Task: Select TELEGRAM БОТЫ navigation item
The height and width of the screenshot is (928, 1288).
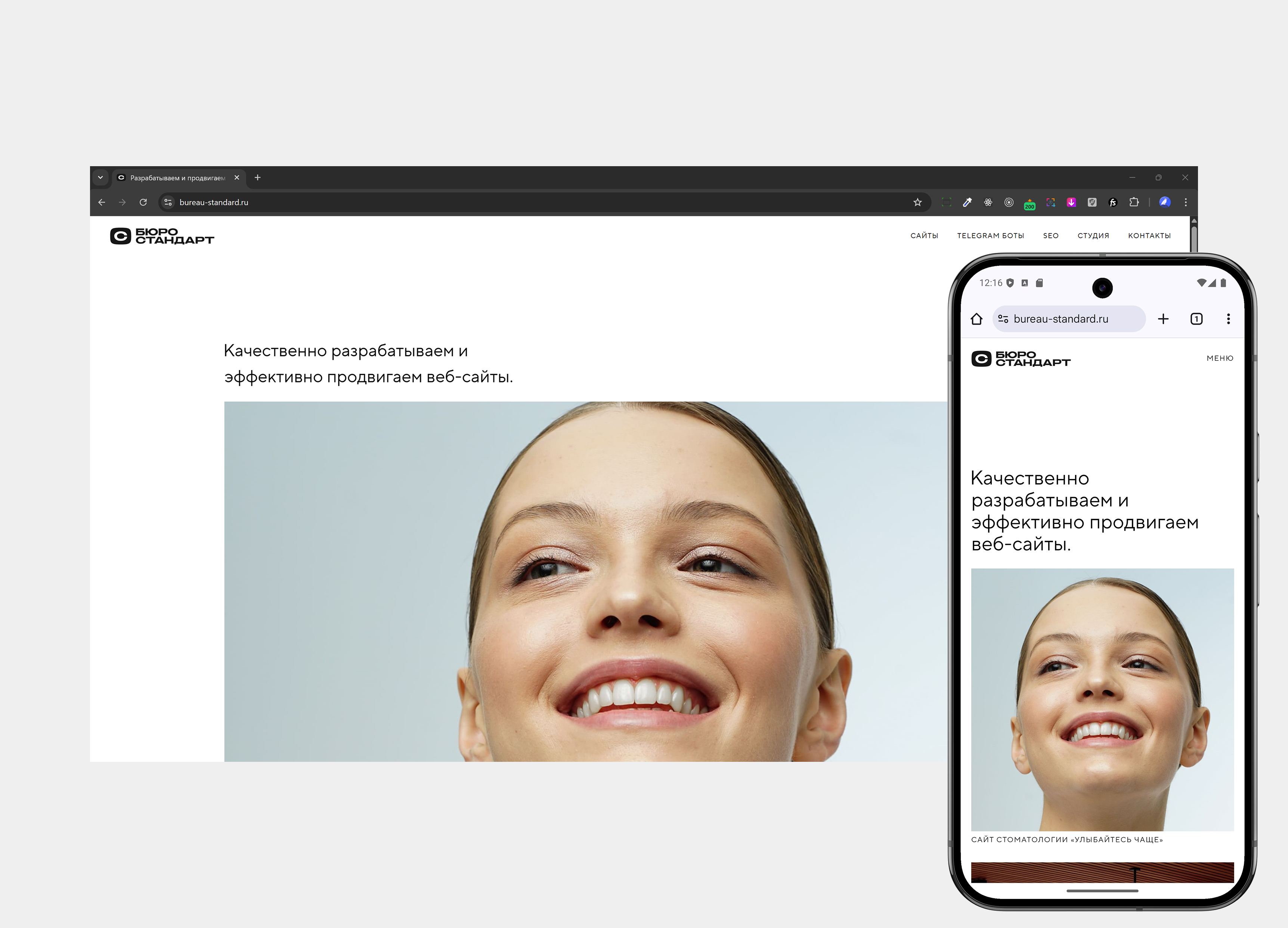Action: pos(990,236)
